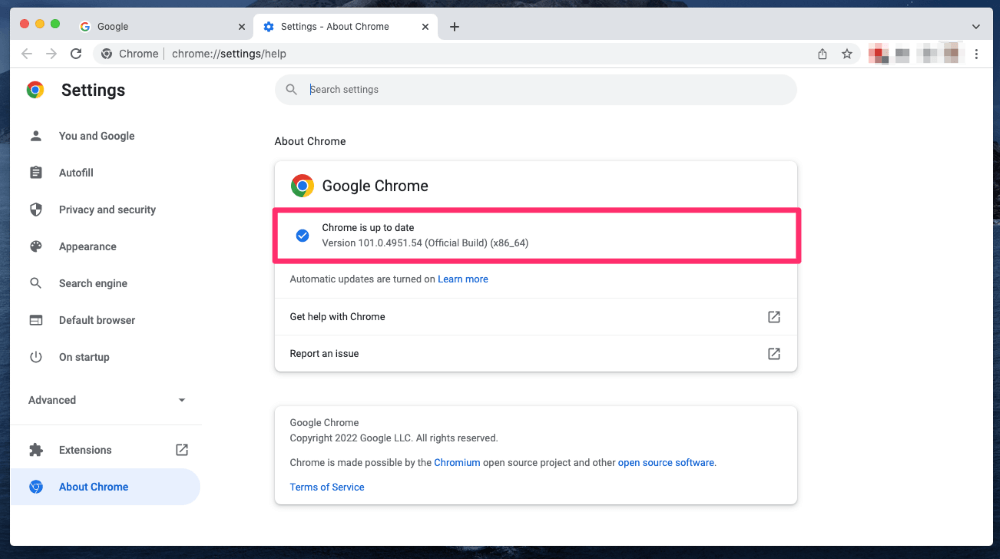
Task: Select About Chrome in sidebar
Action: pyautogui.click(x=106, y=487)
